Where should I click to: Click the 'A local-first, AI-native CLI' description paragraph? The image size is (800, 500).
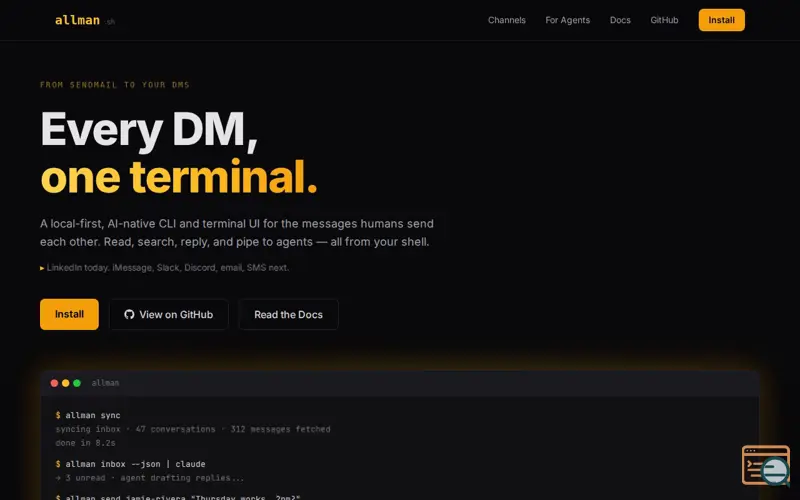click(x=237, y=233)
